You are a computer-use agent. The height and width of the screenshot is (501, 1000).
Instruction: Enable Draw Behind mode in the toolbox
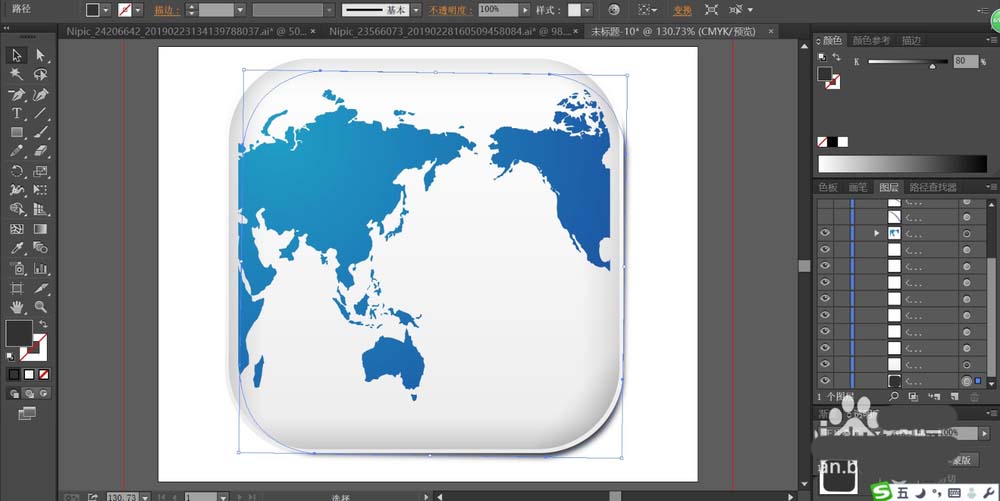coord(29,393)
